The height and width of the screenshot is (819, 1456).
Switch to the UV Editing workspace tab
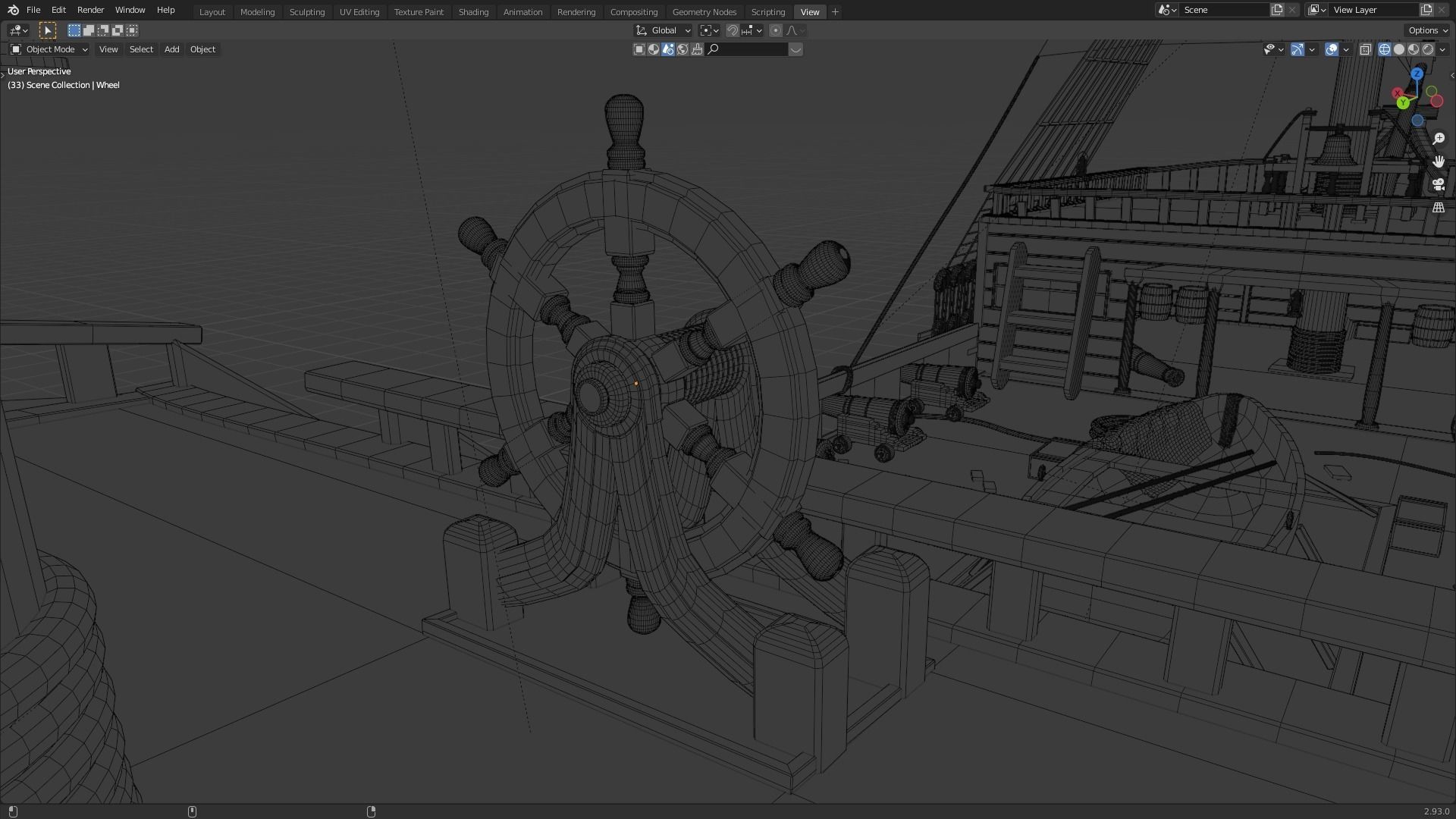click(x=359, y=11)
